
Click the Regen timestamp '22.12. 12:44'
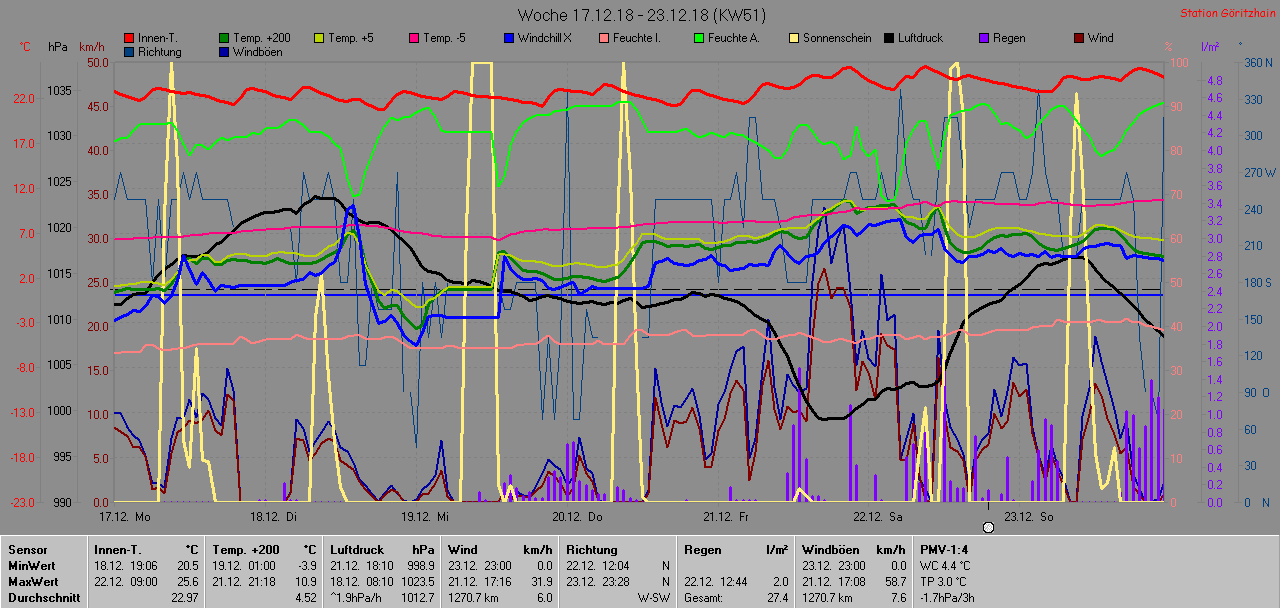coord(716,581)
